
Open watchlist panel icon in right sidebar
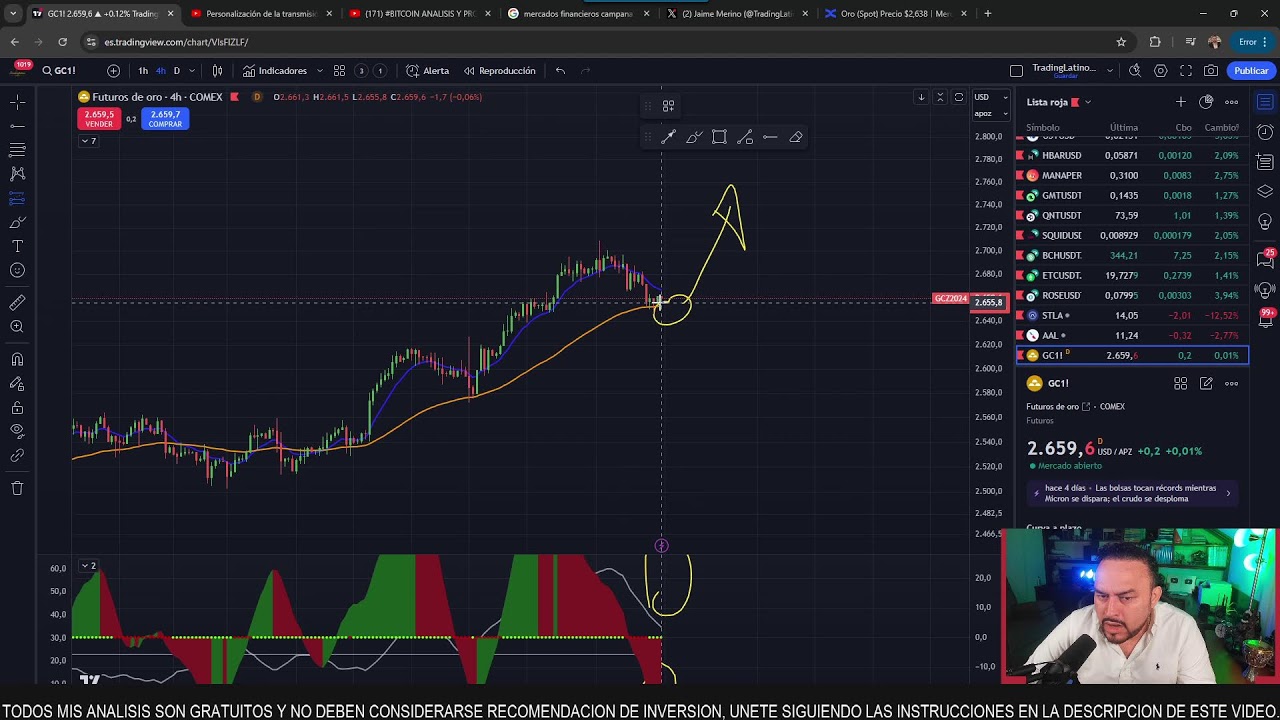[x=1265, y=102]
